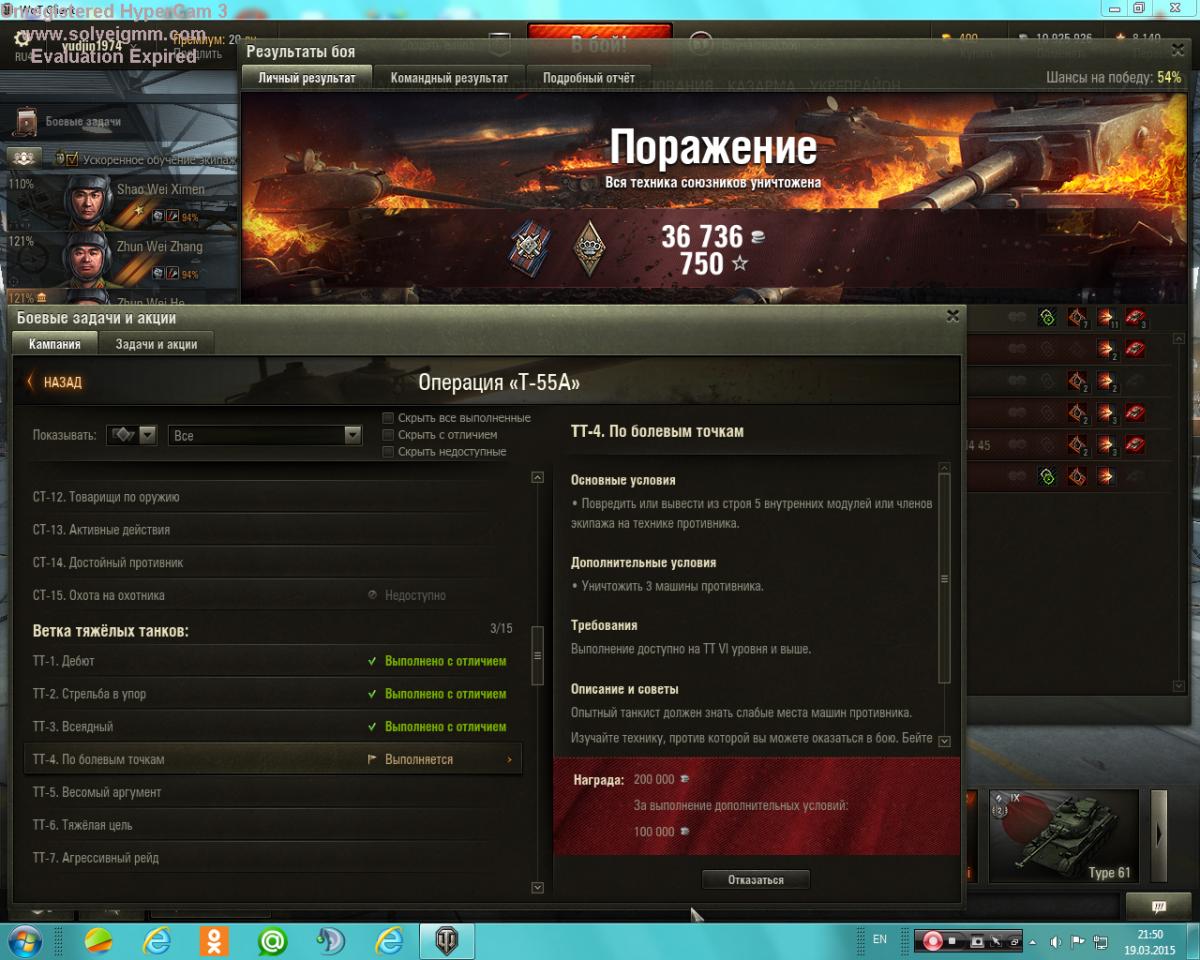1200x960 pixels.
Task: Toggle Скрыть с отличием checkbox
Action: pos(388,435)
